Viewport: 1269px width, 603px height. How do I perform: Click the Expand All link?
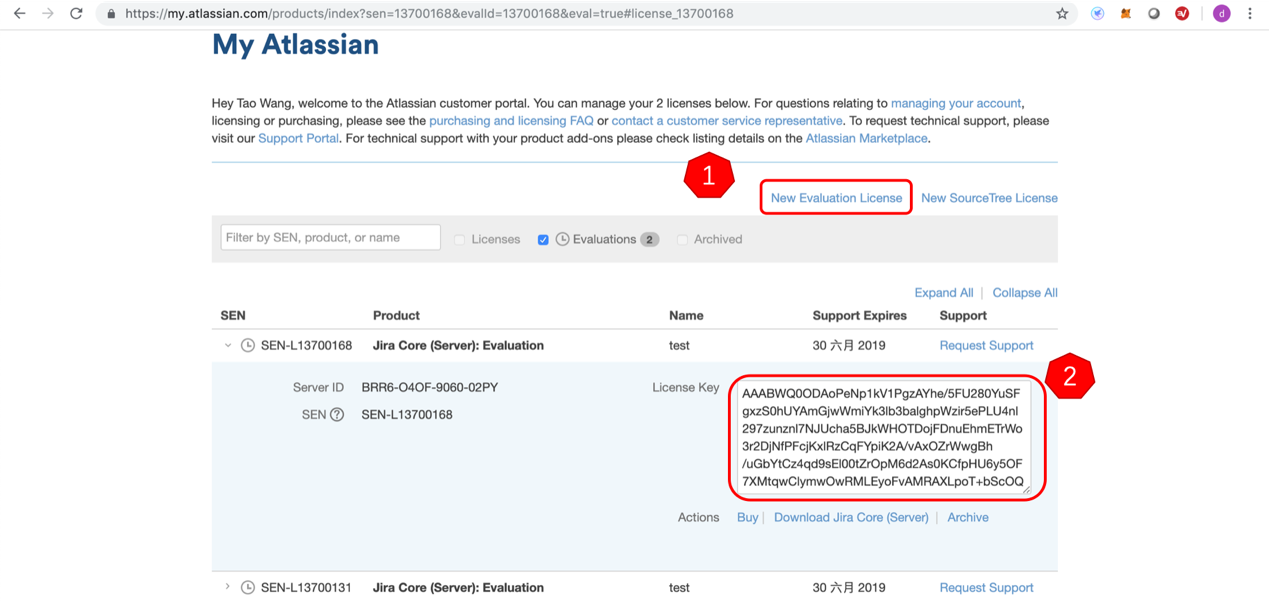[943, 293]
